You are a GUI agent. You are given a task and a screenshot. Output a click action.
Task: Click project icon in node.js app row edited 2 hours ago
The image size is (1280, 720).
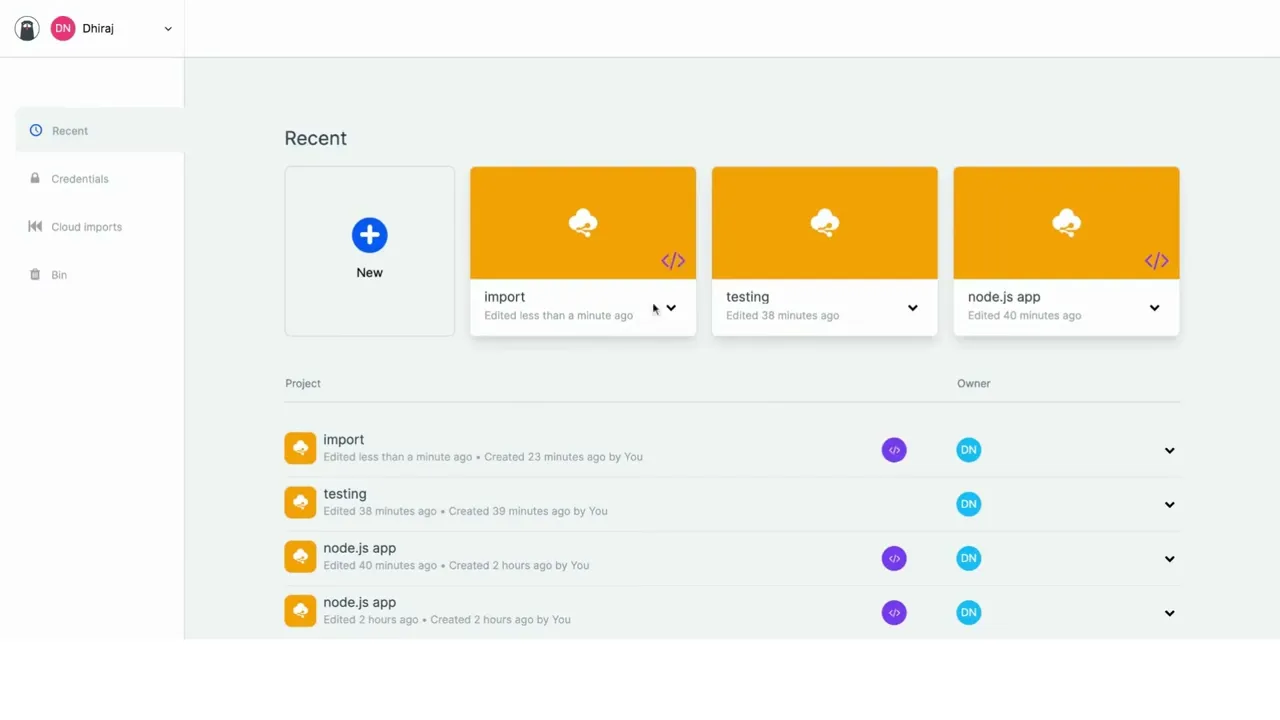click(300, 610)
